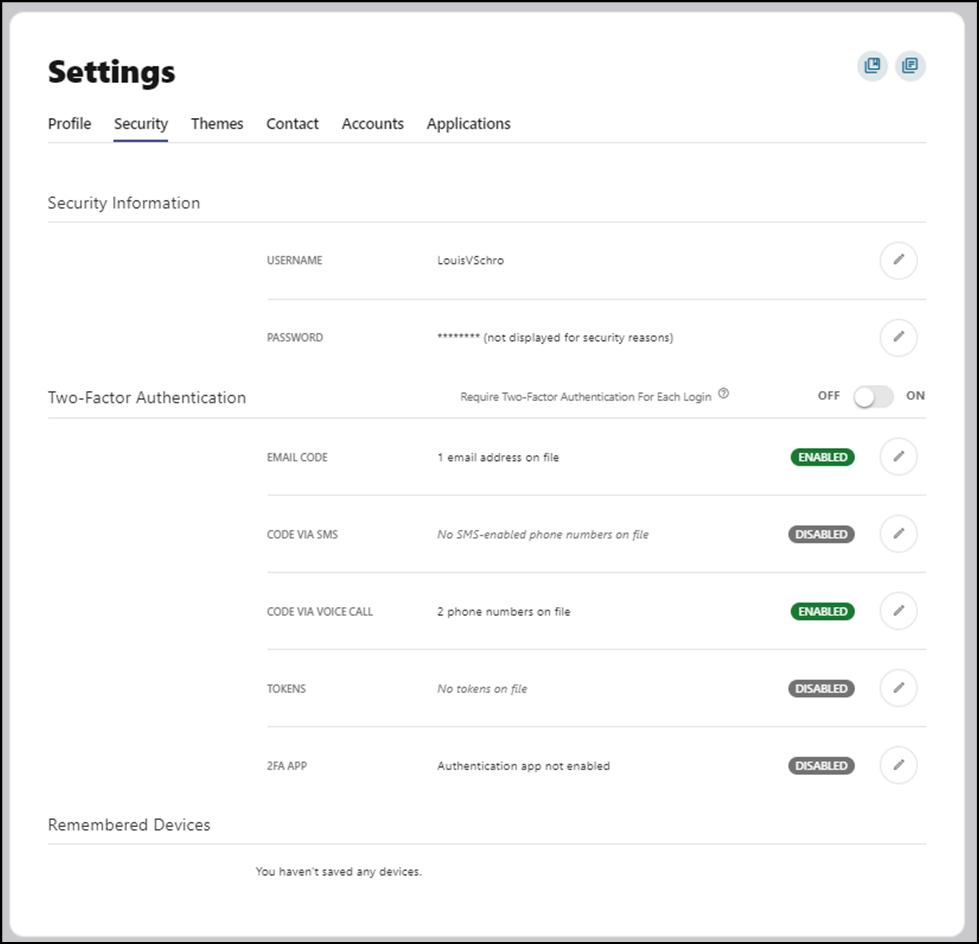The image size is (979, 944).
Task: Select the Security tab
Action: click(x=141, y=124)
